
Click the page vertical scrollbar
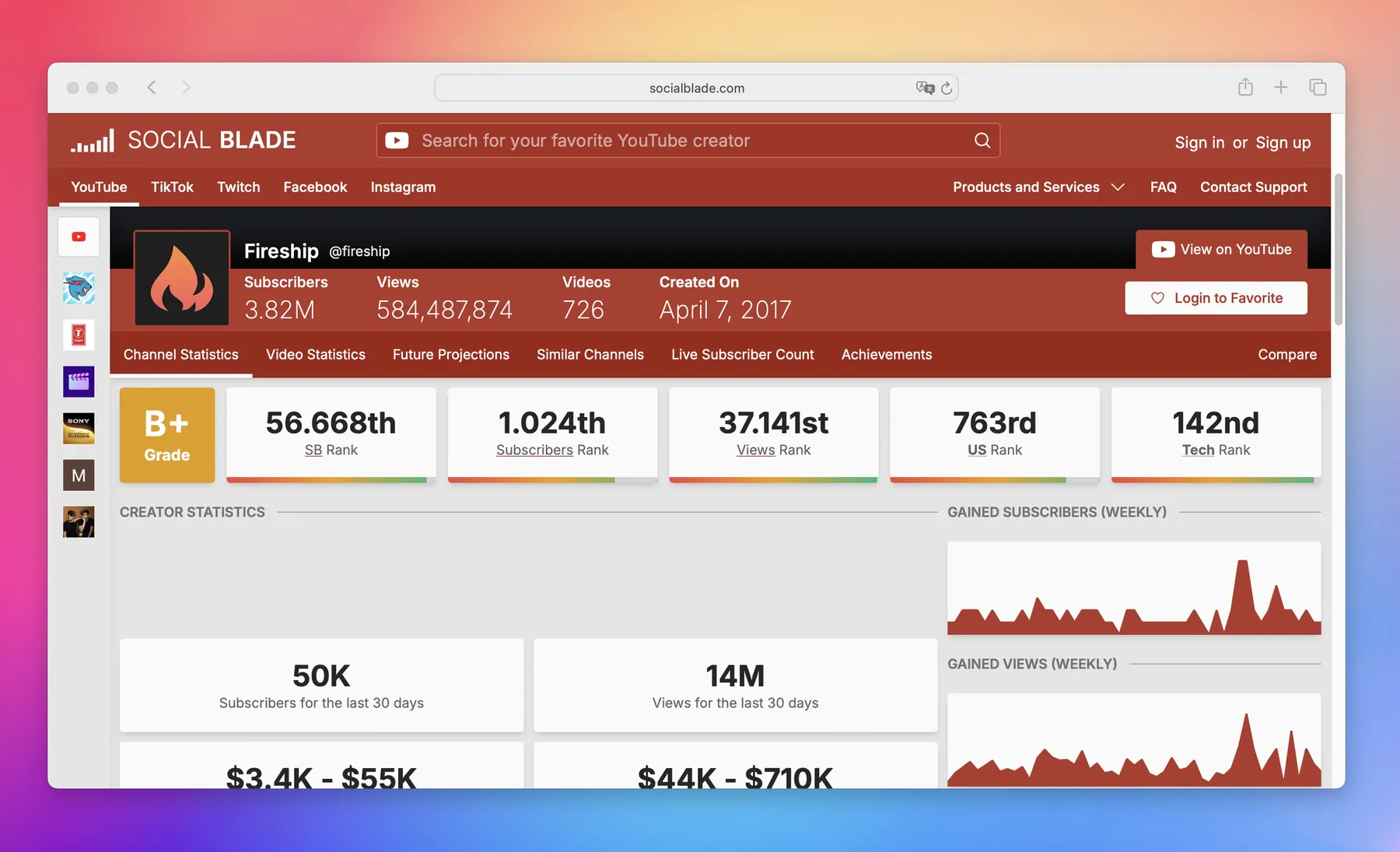1339,249
